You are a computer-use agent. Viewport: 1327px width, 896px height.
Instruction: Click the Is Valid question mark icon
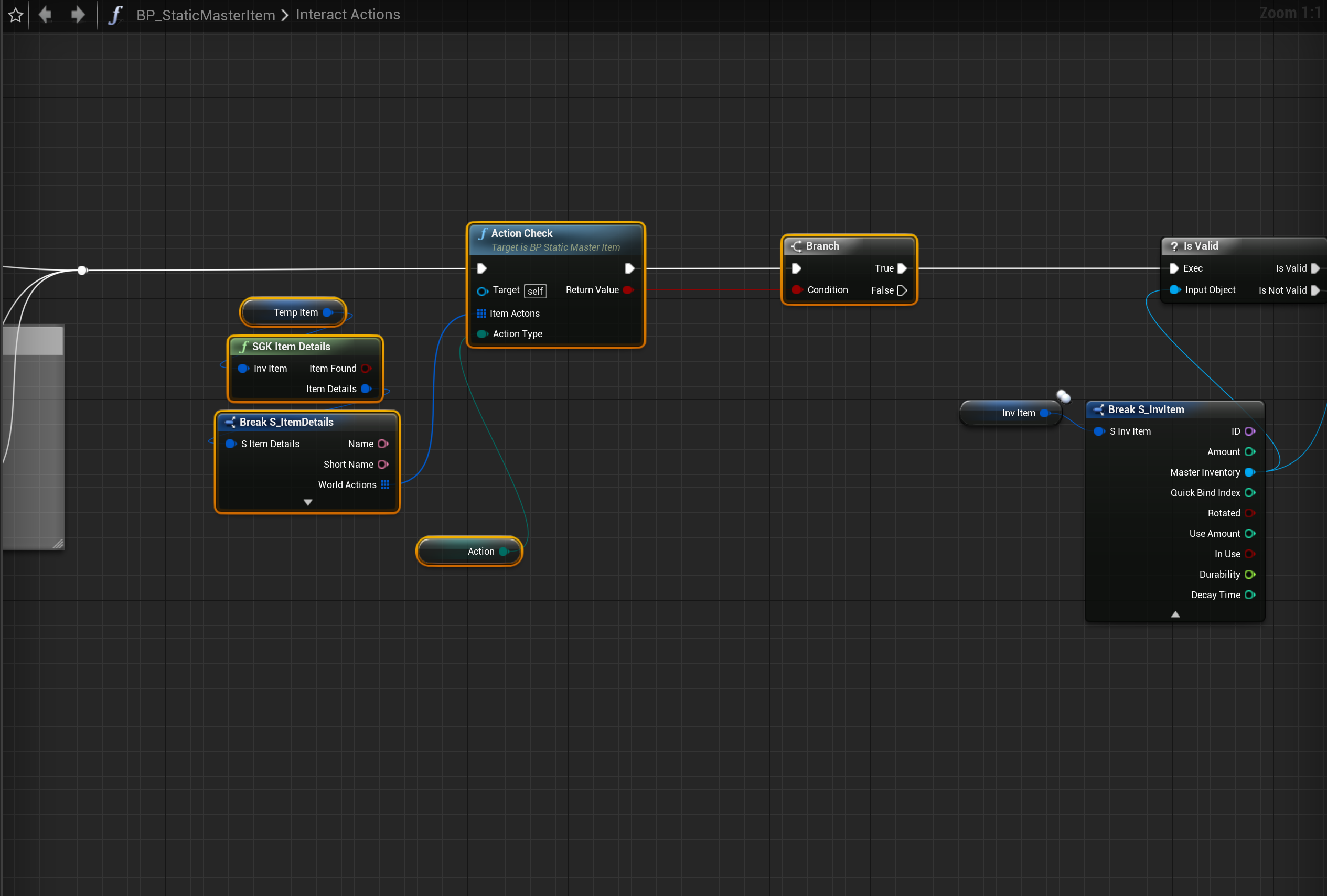(x=1174, y=246)
